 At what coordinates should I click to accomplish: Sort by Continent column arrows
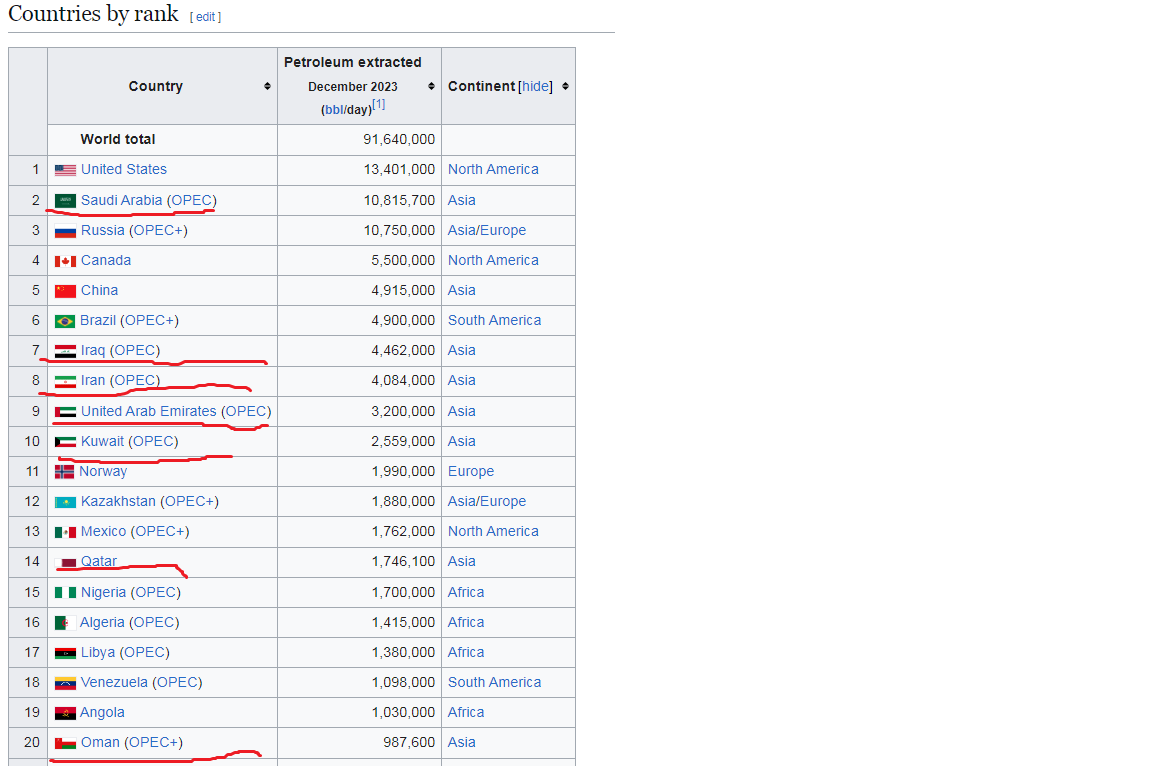[565, 86]
